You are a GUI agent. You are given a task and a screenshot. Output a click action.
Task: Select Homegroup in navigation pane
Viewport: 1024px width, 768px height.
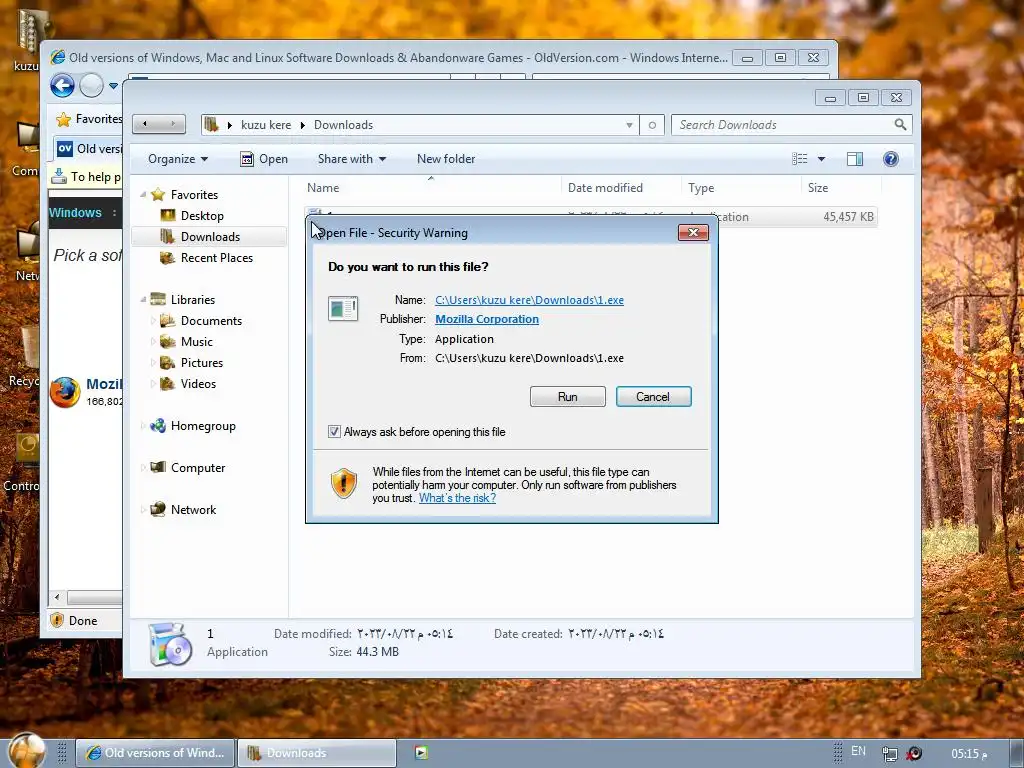pyautogui.click(x=203, y=426)
